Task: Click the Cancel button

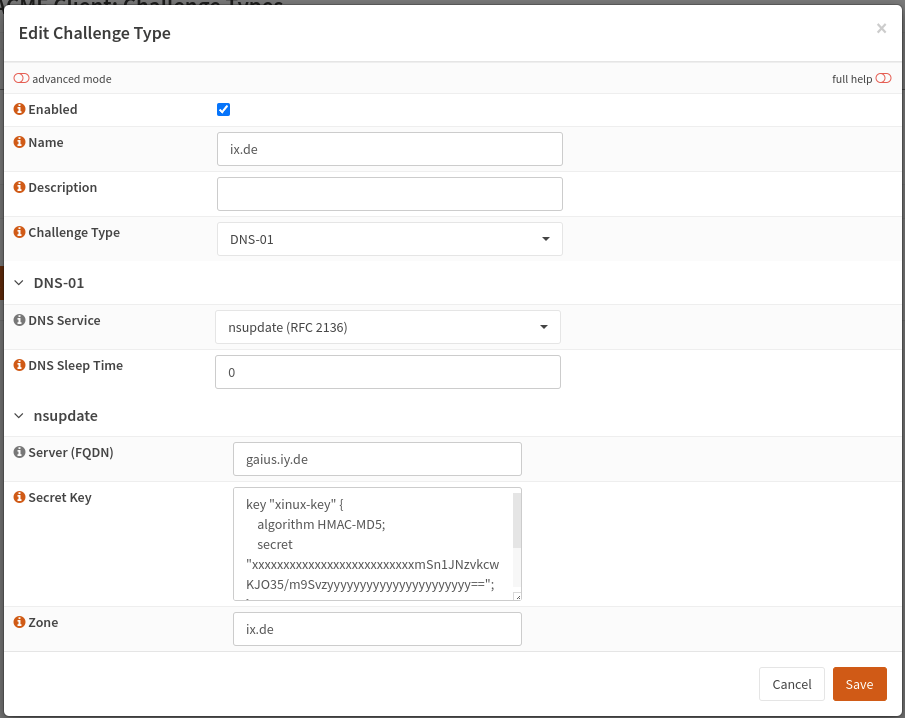Action: [x=791, y=684]
